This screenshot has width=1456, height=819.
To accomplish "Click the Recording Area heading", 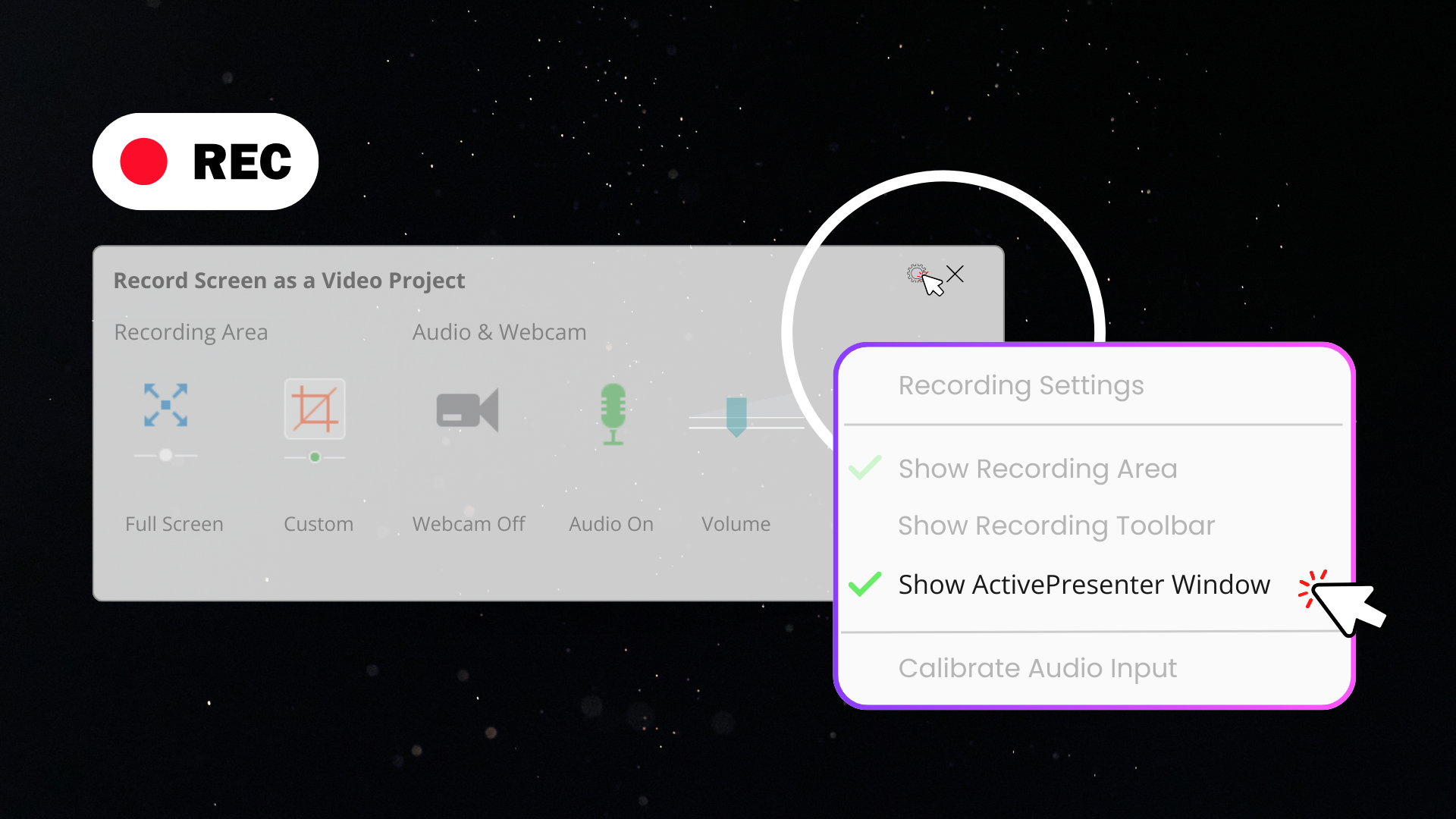I will tap(190, 332).
